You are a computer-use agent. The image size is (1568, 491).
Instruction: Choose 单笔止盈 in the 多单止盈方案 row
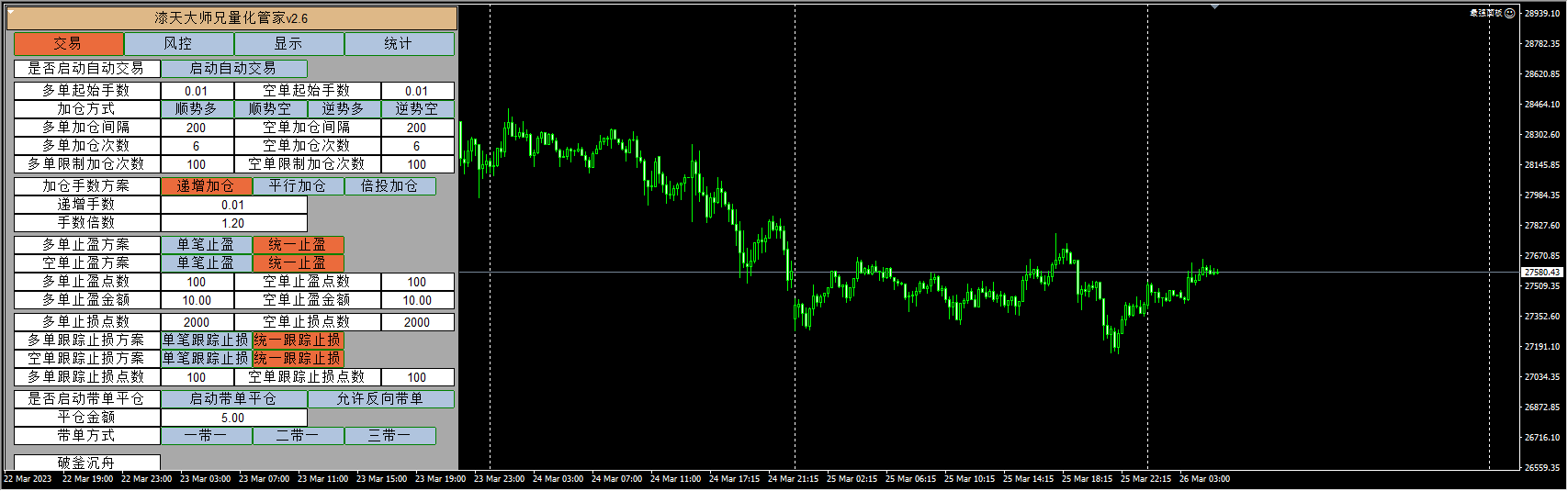coord(207,245)
